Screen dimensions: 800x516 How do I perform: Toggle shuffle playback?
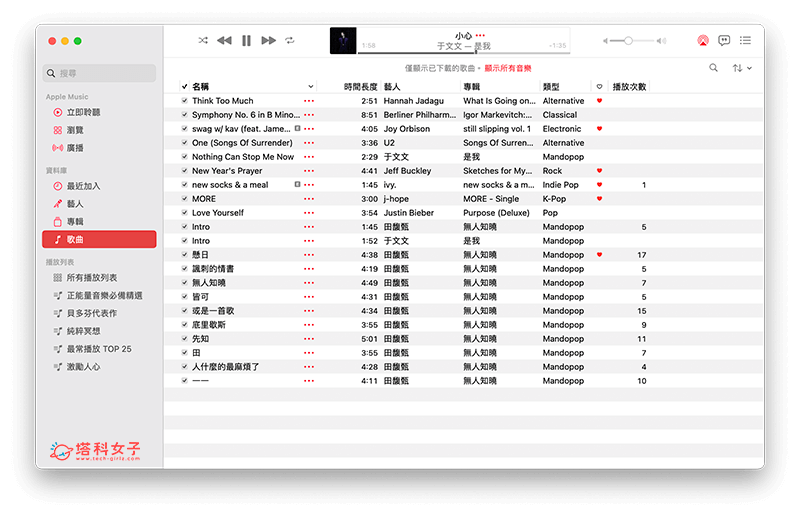[x=203, y=40]
